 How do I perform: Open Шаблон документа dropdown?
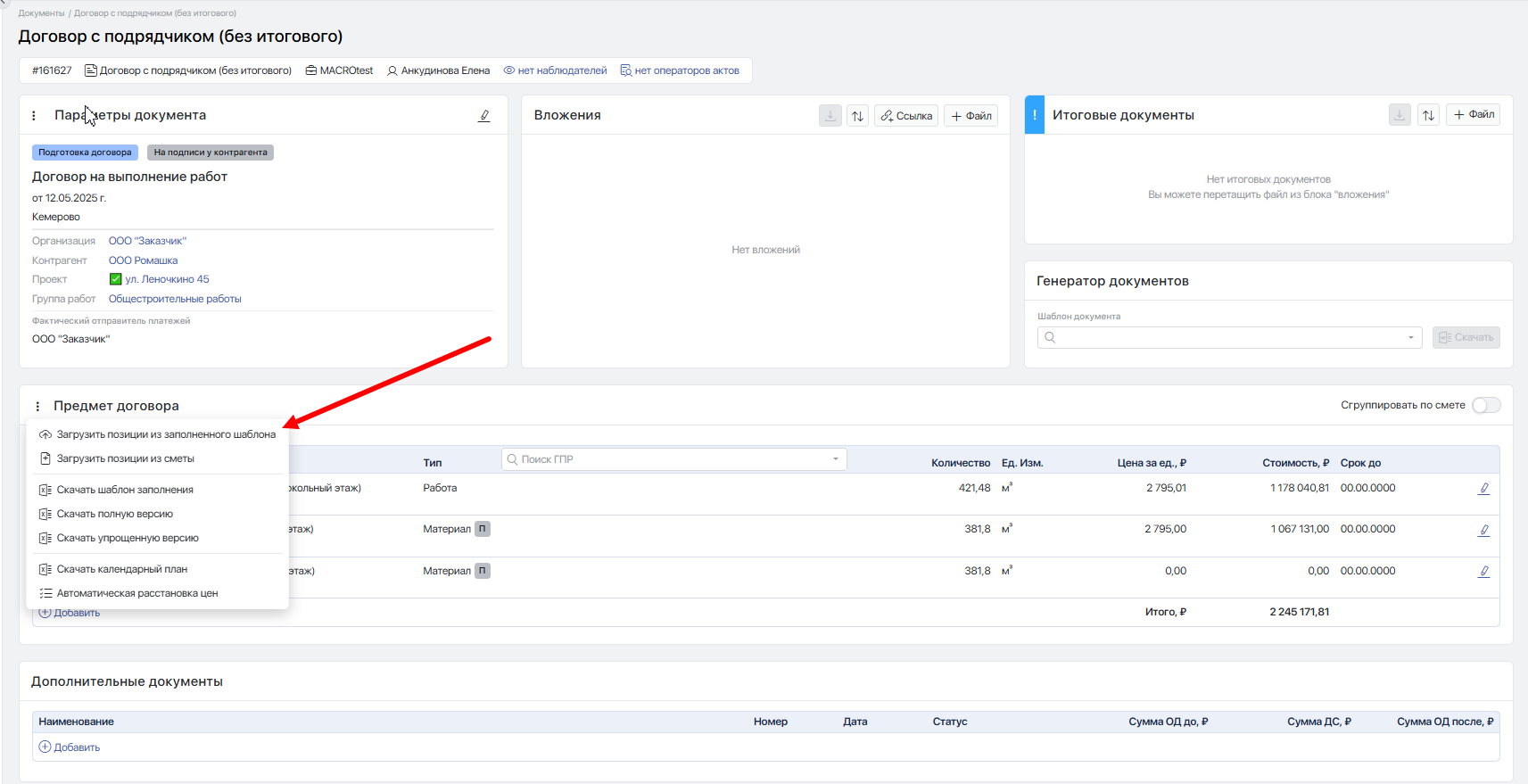click(1229, 337)
